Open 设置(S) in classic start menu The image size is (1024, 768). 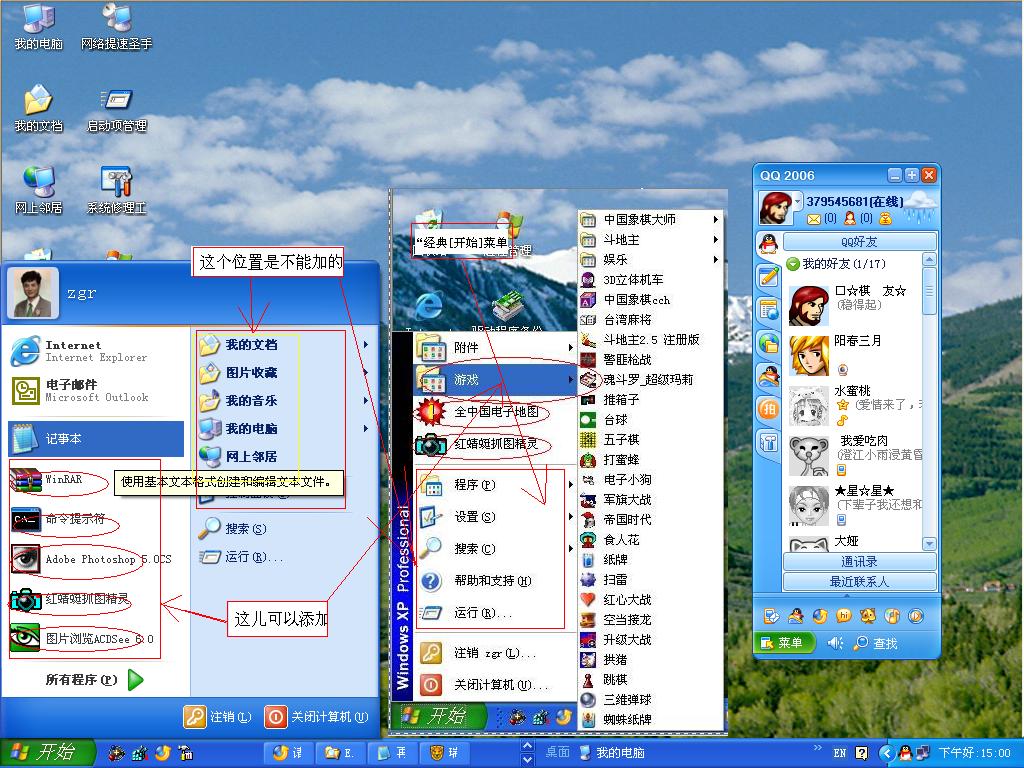(x=495, y=517)
